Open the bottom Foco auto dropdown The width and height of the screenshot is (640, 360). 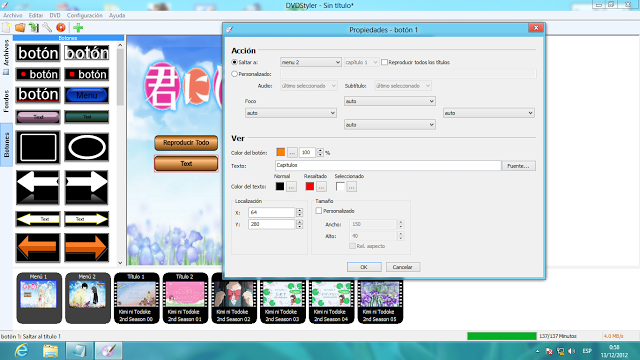(x=389, y=125)
